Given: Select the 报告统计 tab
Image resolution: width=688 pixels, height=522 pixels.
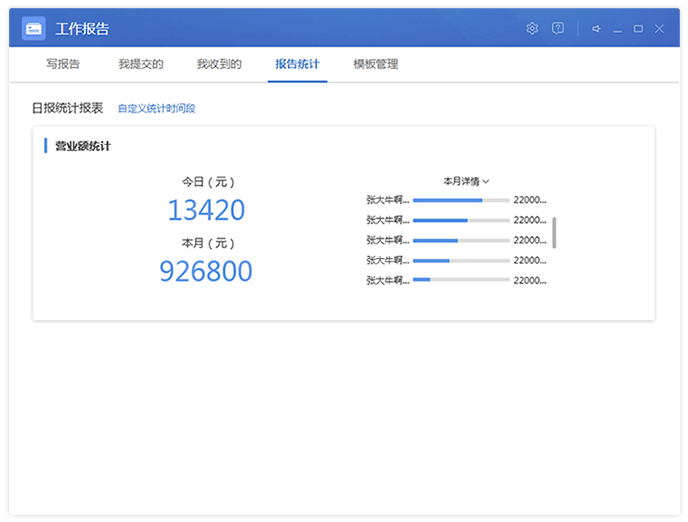Looking at the screenshot, I should [298, 64].
